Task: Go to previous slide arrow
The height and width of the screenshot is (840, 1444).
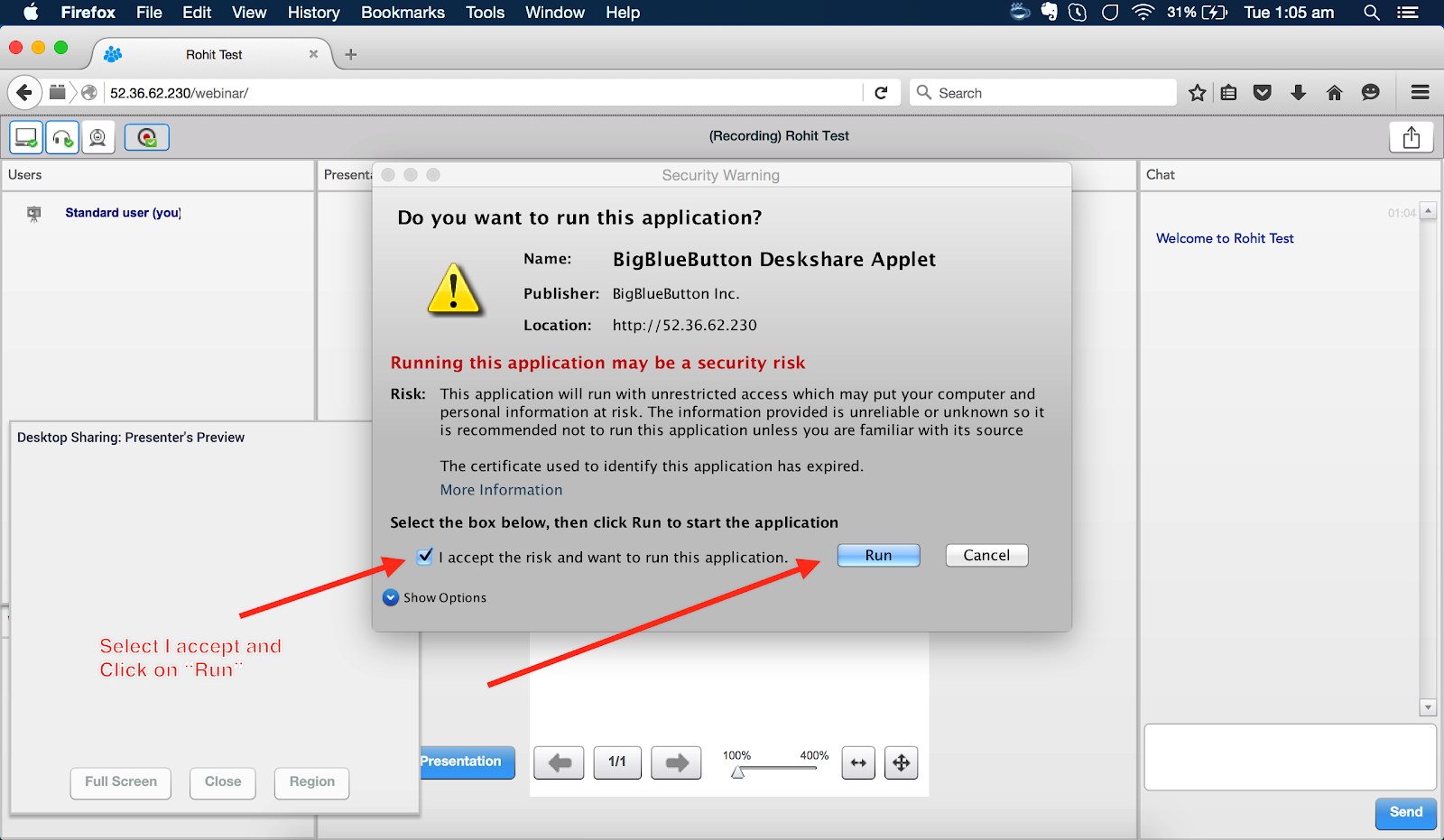Action: [x=559, y=762]
